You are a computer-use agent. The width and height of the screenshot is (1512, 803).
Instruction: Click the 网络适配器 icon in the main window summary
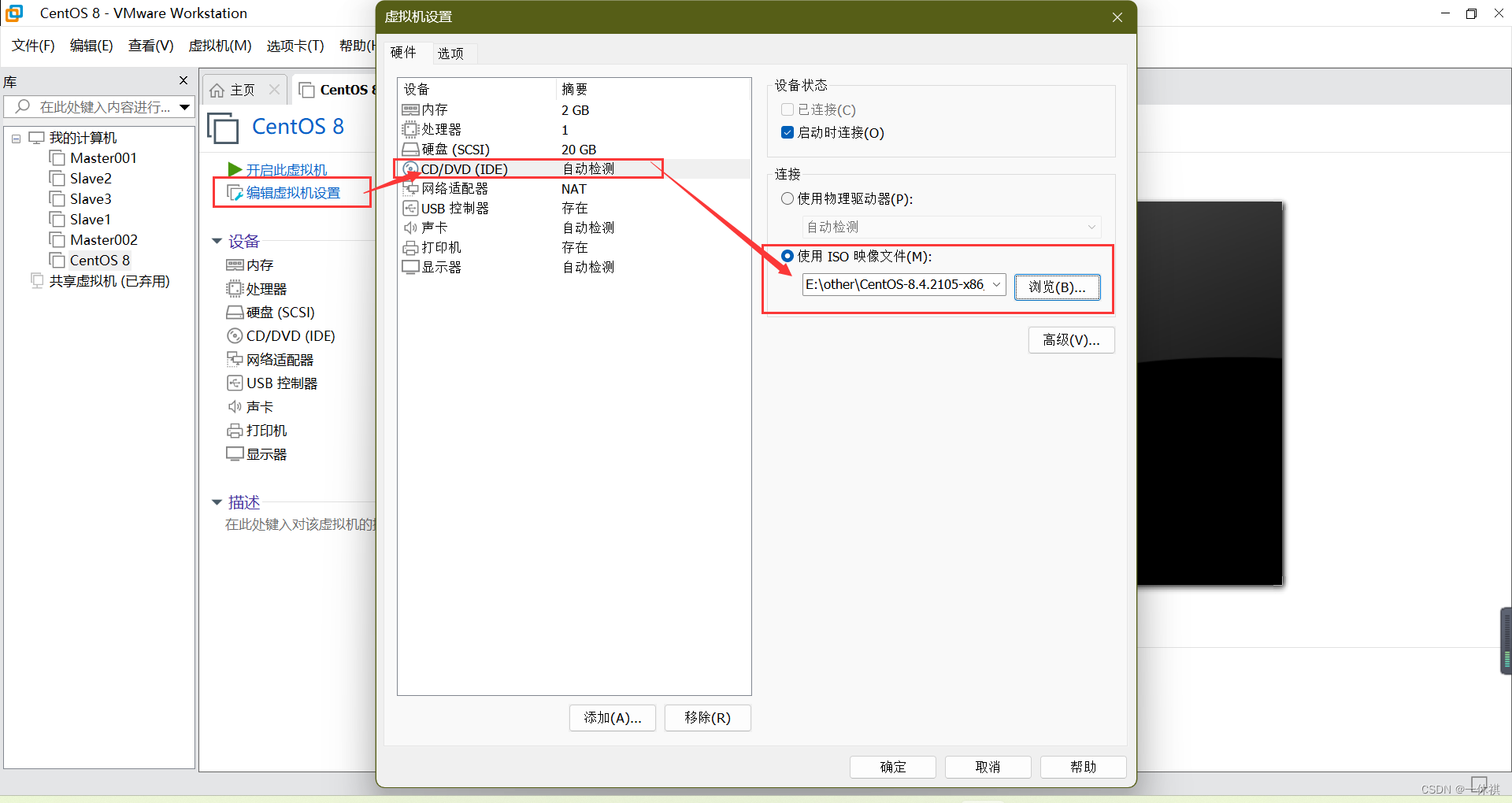coord(235,359)
